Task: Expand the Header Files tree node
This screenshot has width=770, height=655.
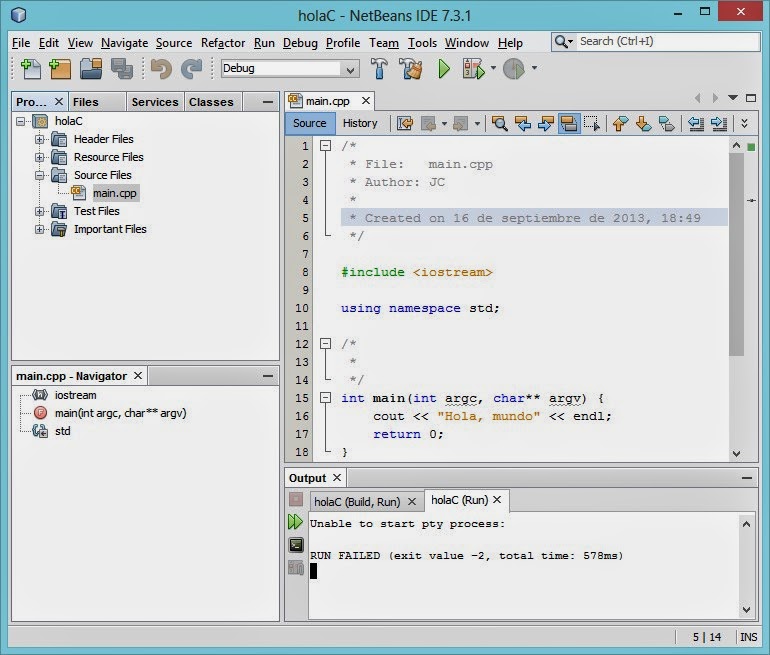Action: point(41,139)
